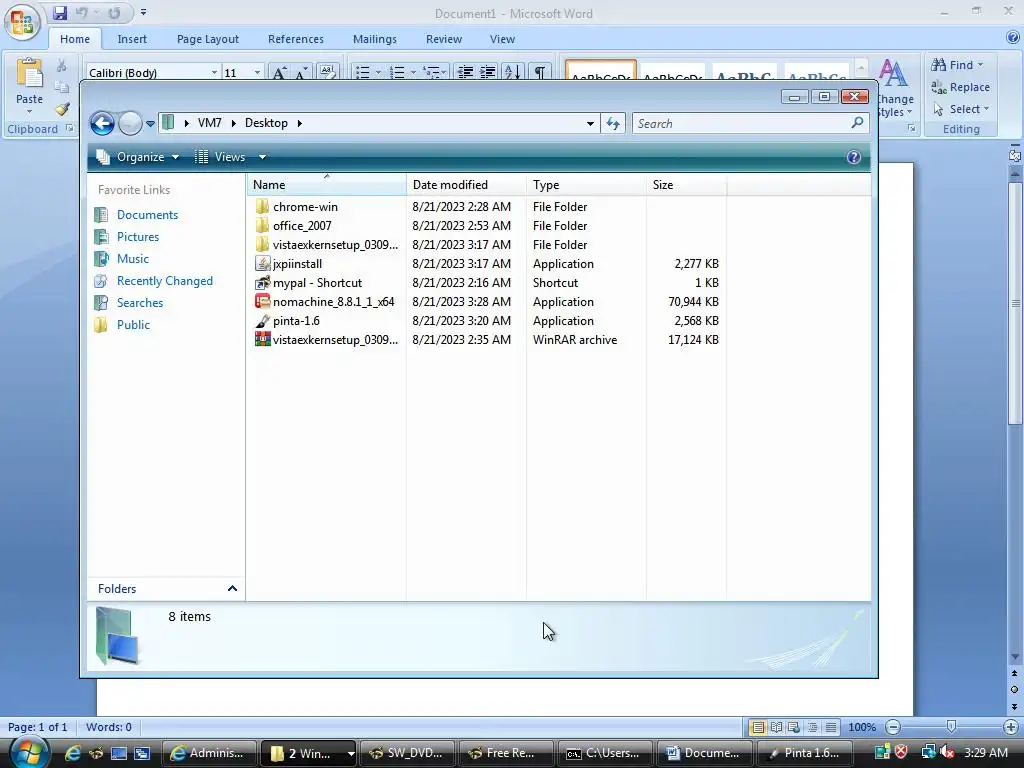Click the Cut scissors icon in Word

(x=61, y=65)
